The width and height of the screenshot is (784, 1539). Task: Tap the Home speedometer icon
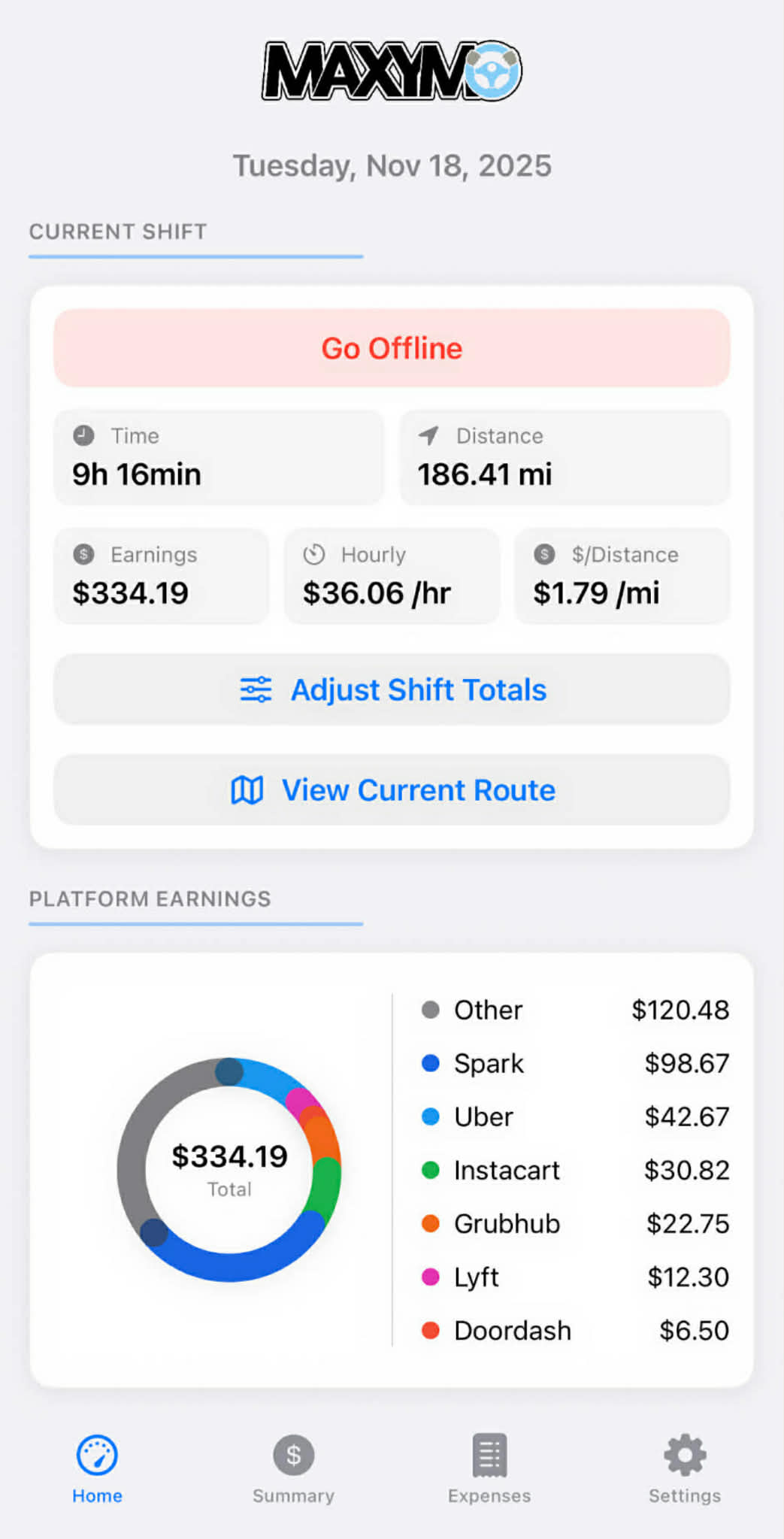tap(97, 1455)
